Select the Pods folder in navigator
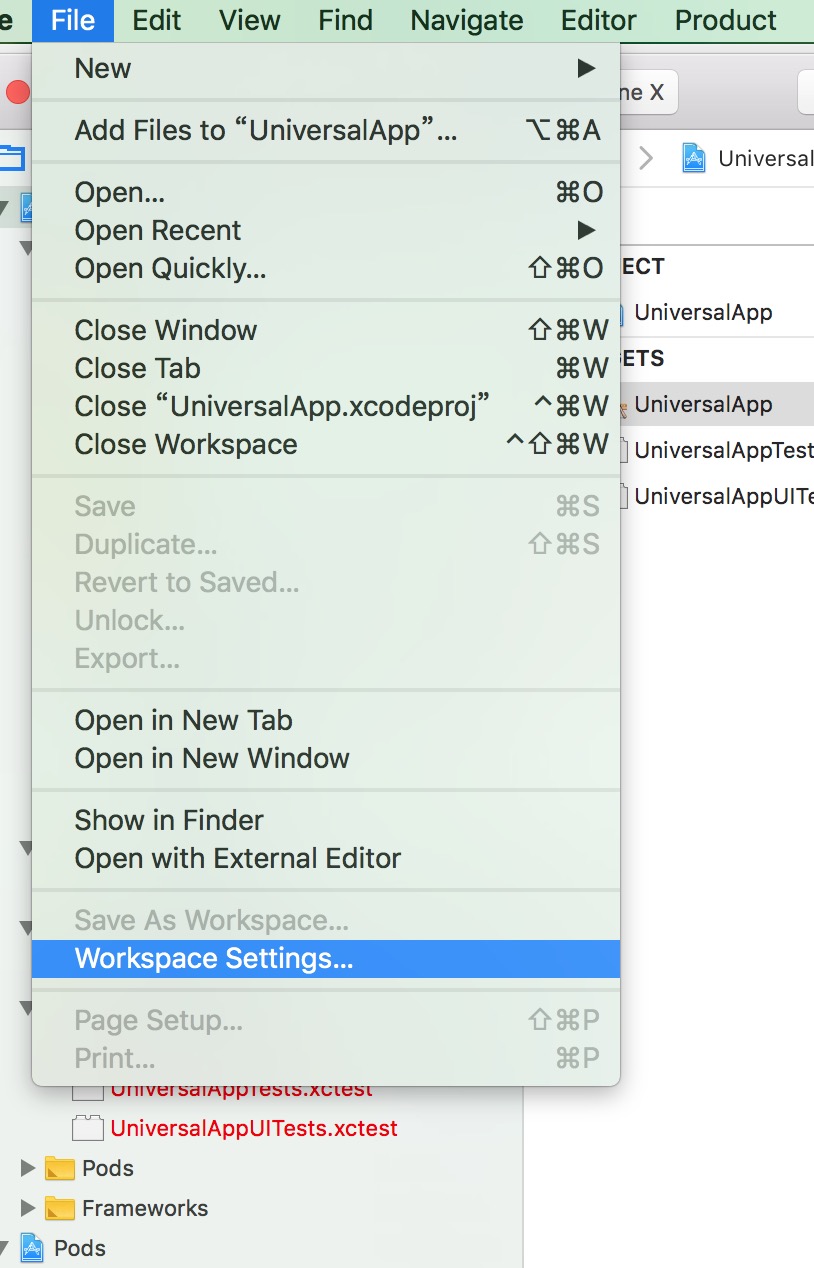The height and width of the screenshot is (1268, 814). pos(108,1168)
